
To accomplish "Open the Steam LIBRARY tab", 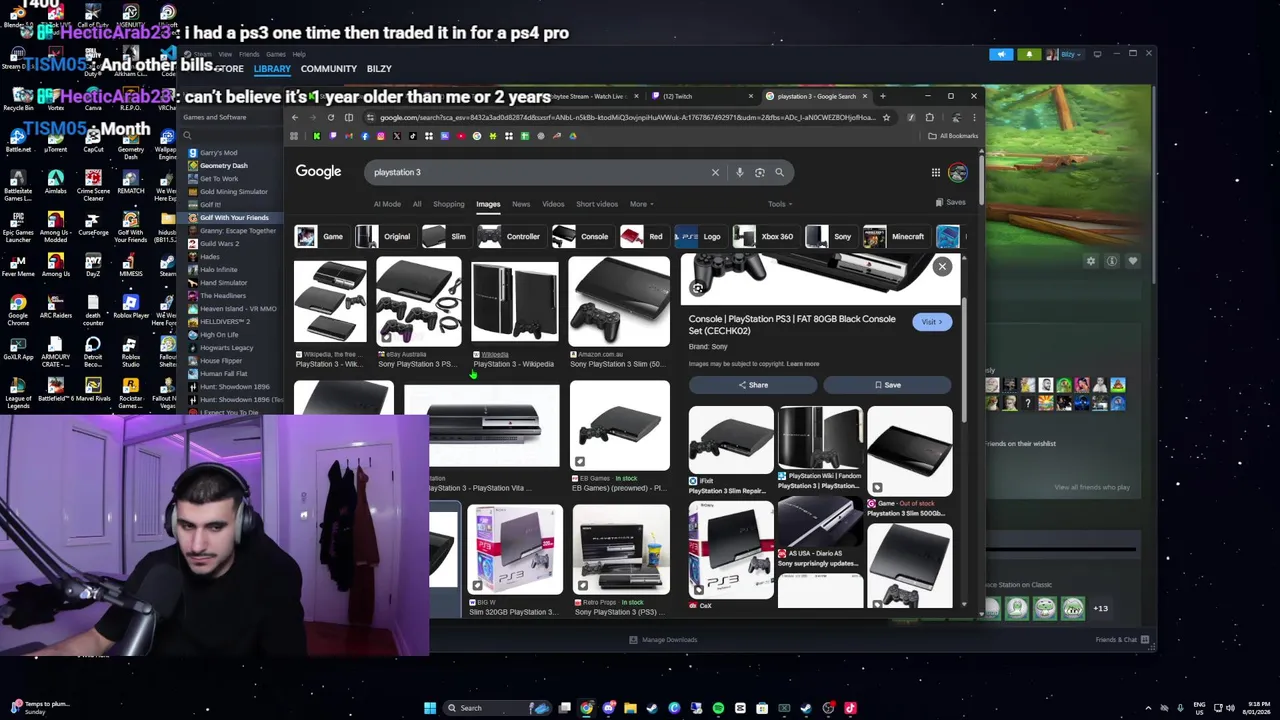I will point(272,69).
